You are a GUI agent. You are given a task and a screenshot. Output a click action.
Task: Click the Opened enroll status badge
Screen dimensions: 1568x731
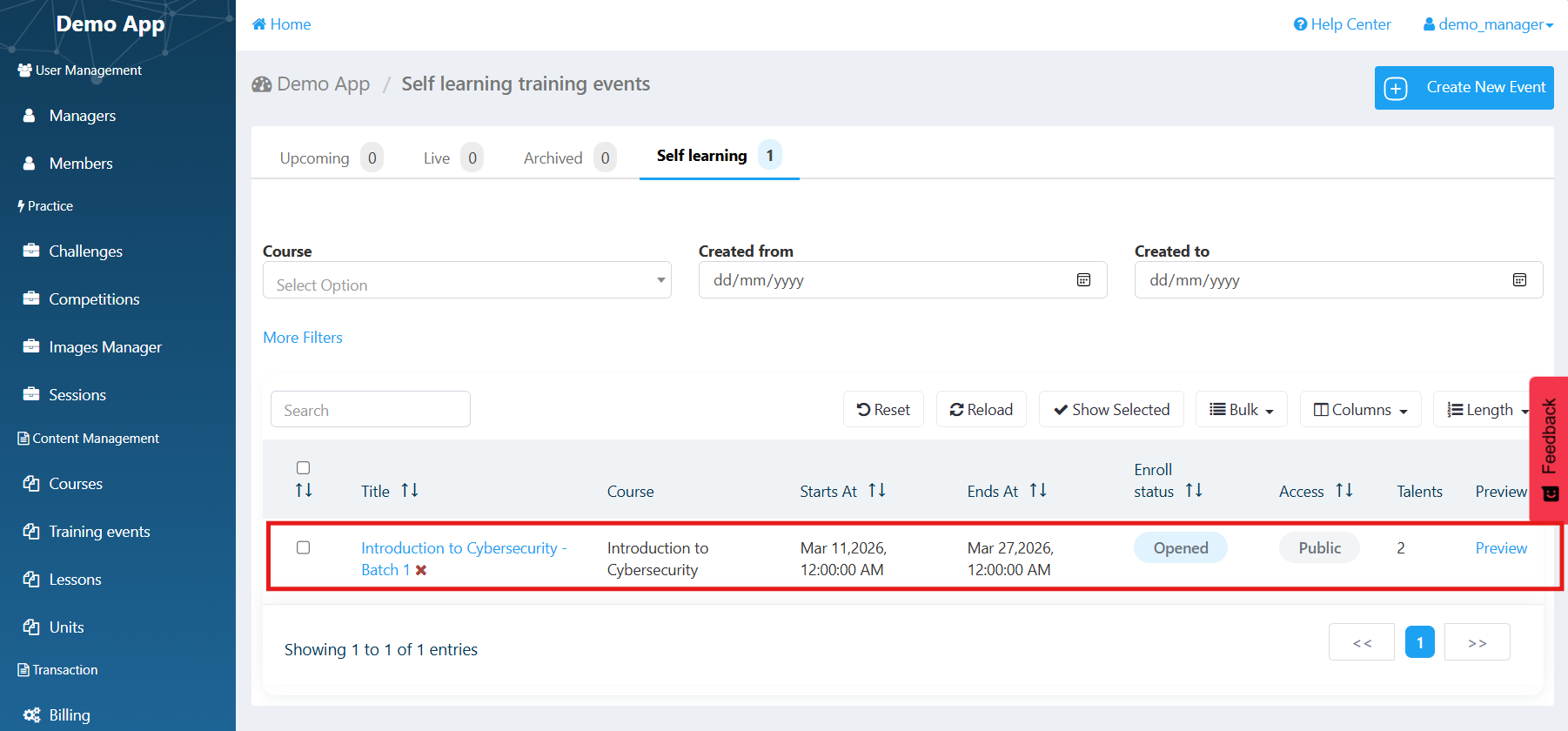pos(1181,547)
